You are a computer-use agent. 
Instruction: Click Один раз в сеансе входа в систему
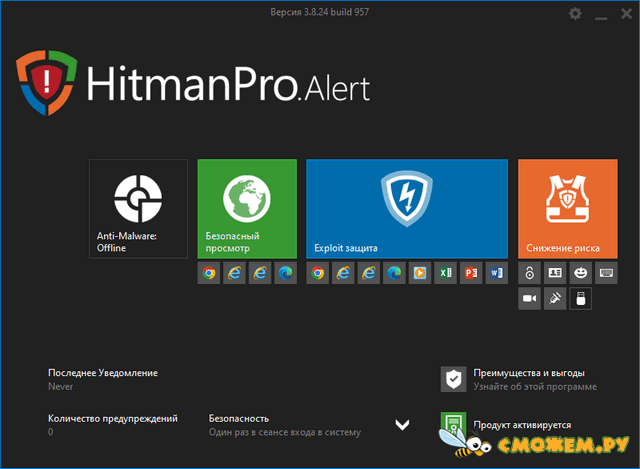285,432
